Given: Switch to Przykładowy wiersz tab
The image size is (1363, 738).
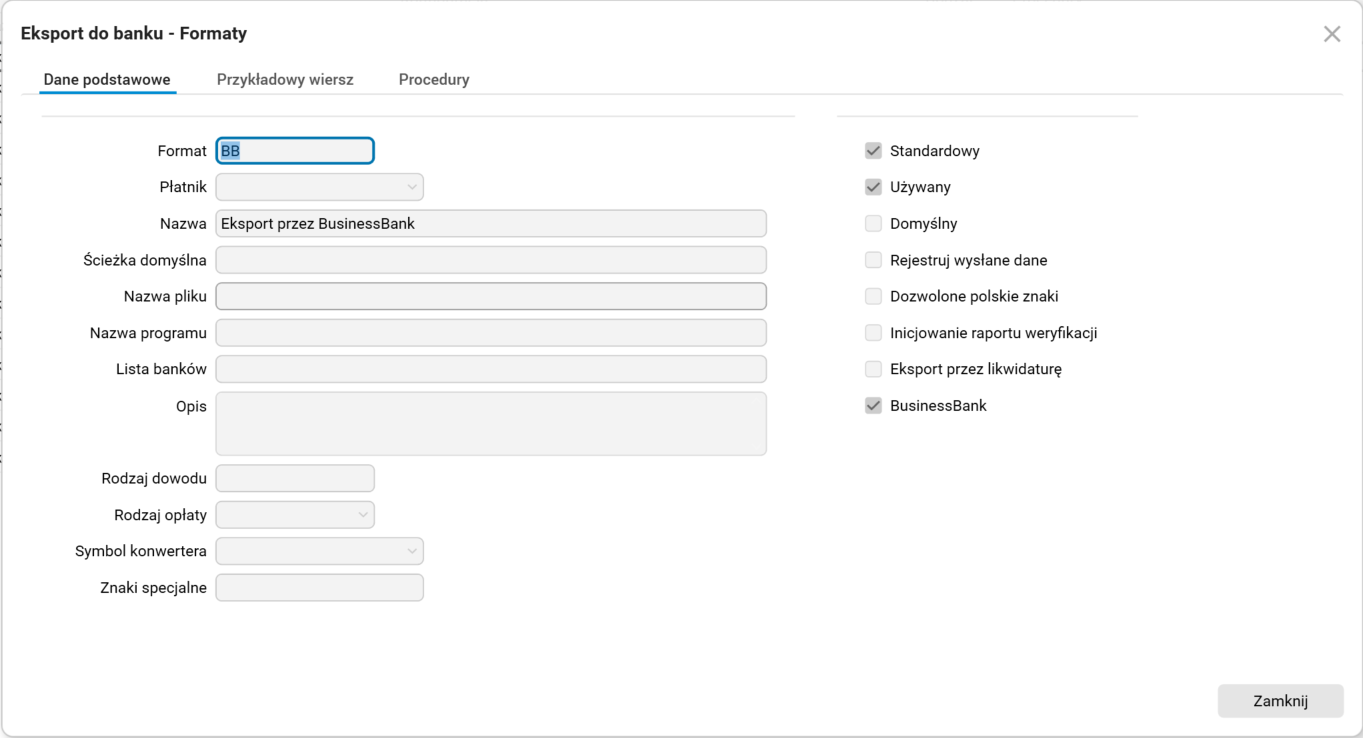Looking at the screenshot, I should point(285,79).
